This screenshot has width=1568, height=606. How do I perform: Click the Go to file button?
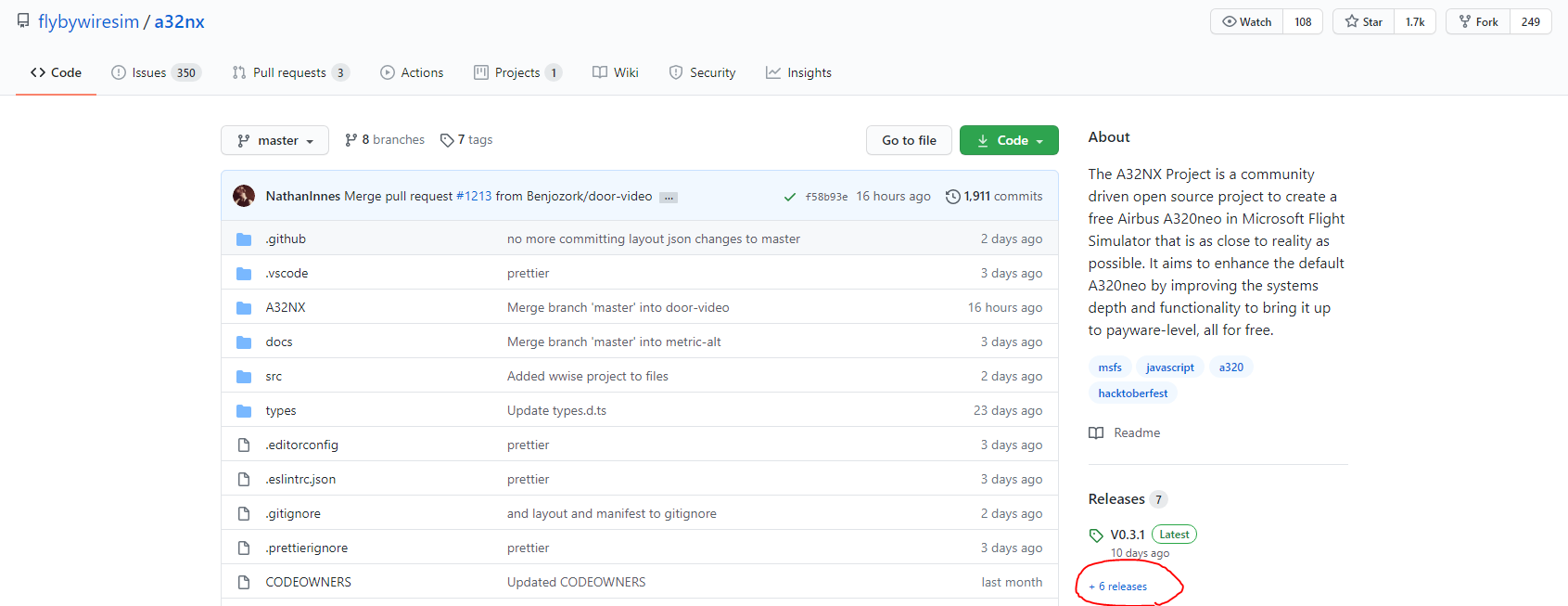coord(909,140)
